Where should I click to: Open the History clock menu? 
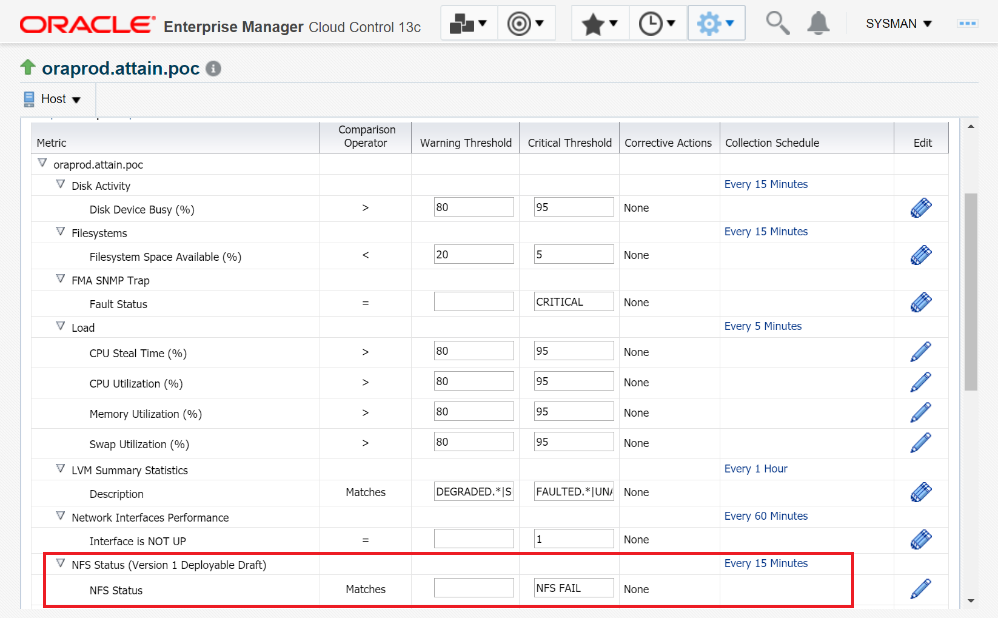point(658,23)
